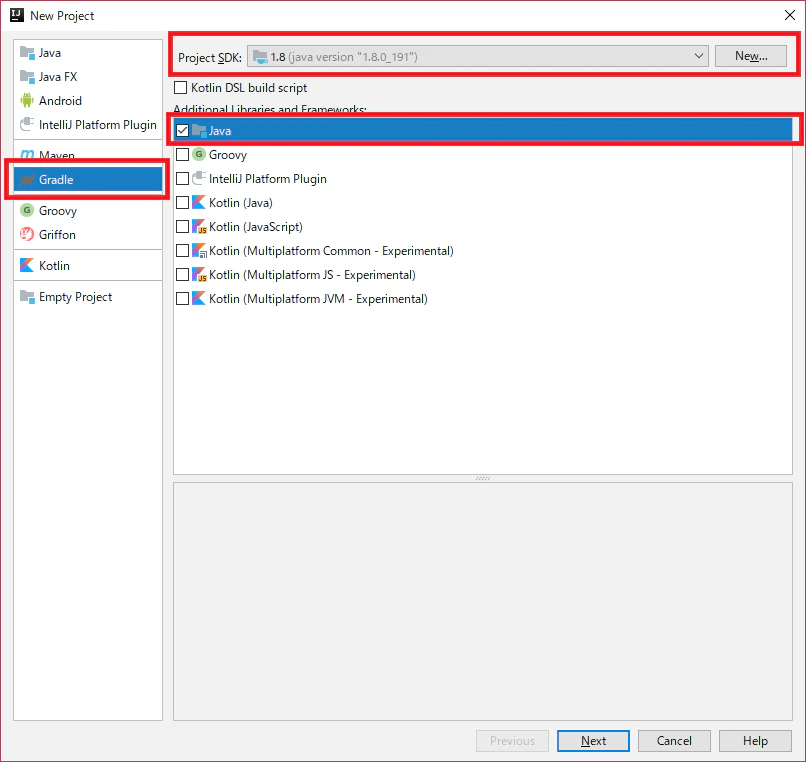
Task: Click the Groovy framework label in the list
Action: point(228,155)
